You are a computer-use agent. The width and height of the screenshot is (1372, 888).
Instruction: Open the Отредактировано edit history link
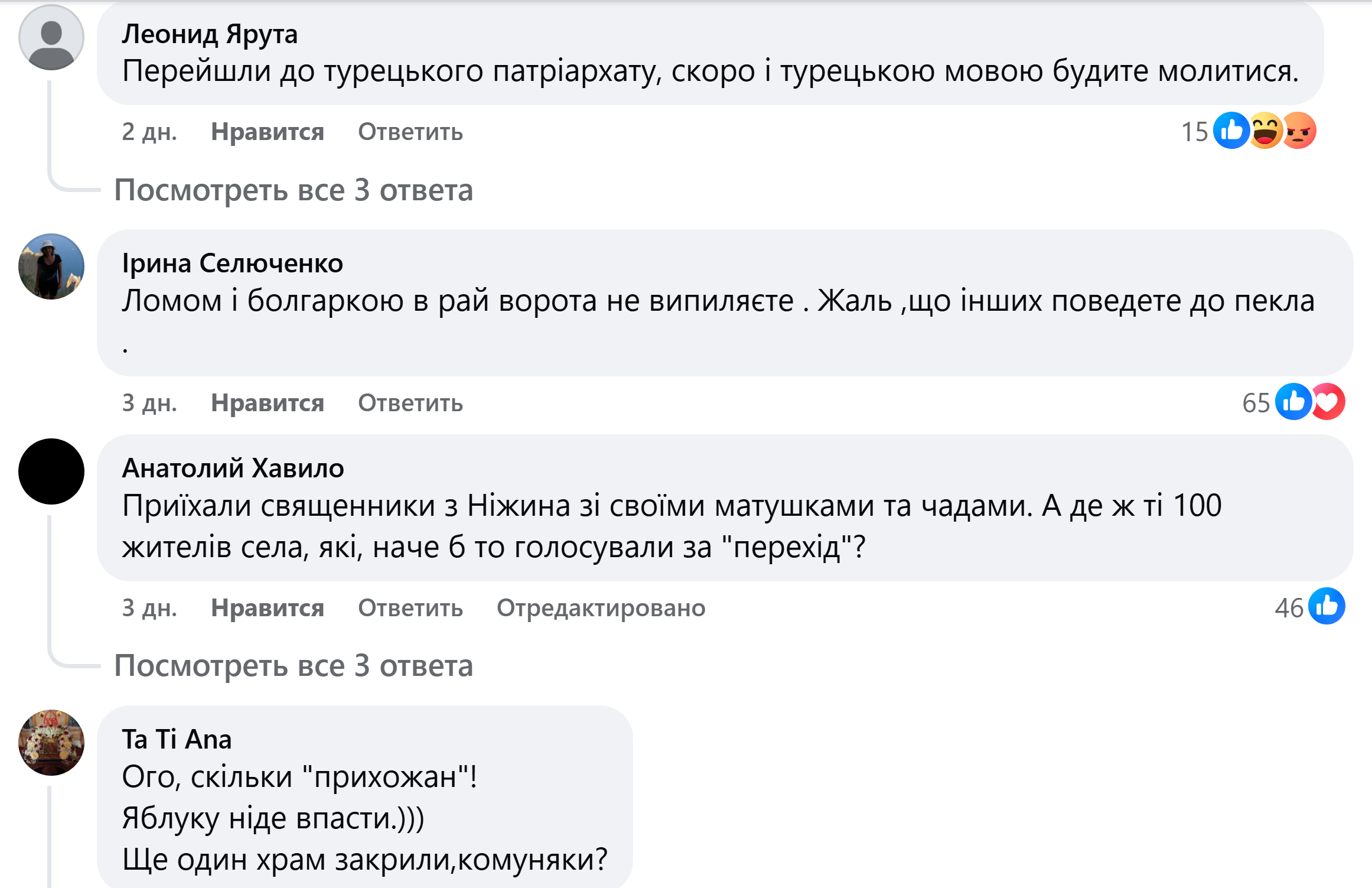(x=601, y=608)
